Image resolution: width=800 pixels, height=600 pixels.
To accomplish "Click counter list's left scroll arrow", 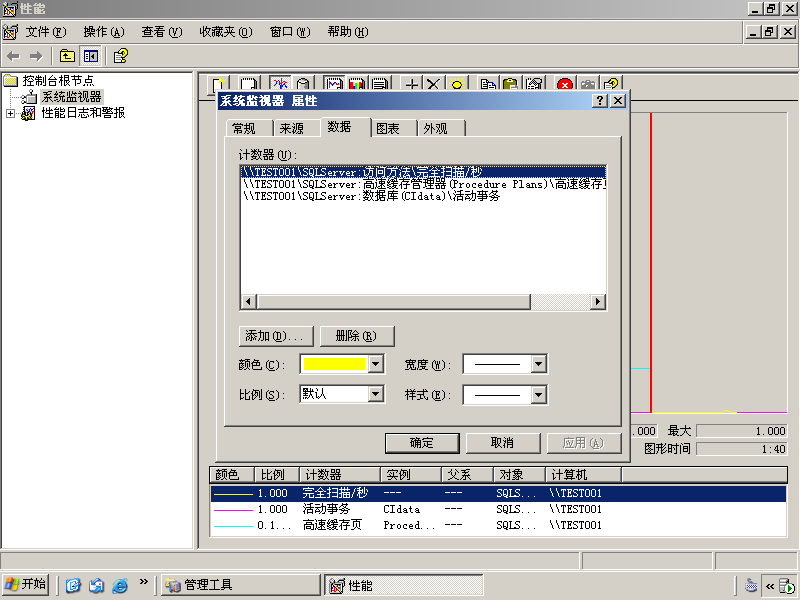I will coord(248,302).
